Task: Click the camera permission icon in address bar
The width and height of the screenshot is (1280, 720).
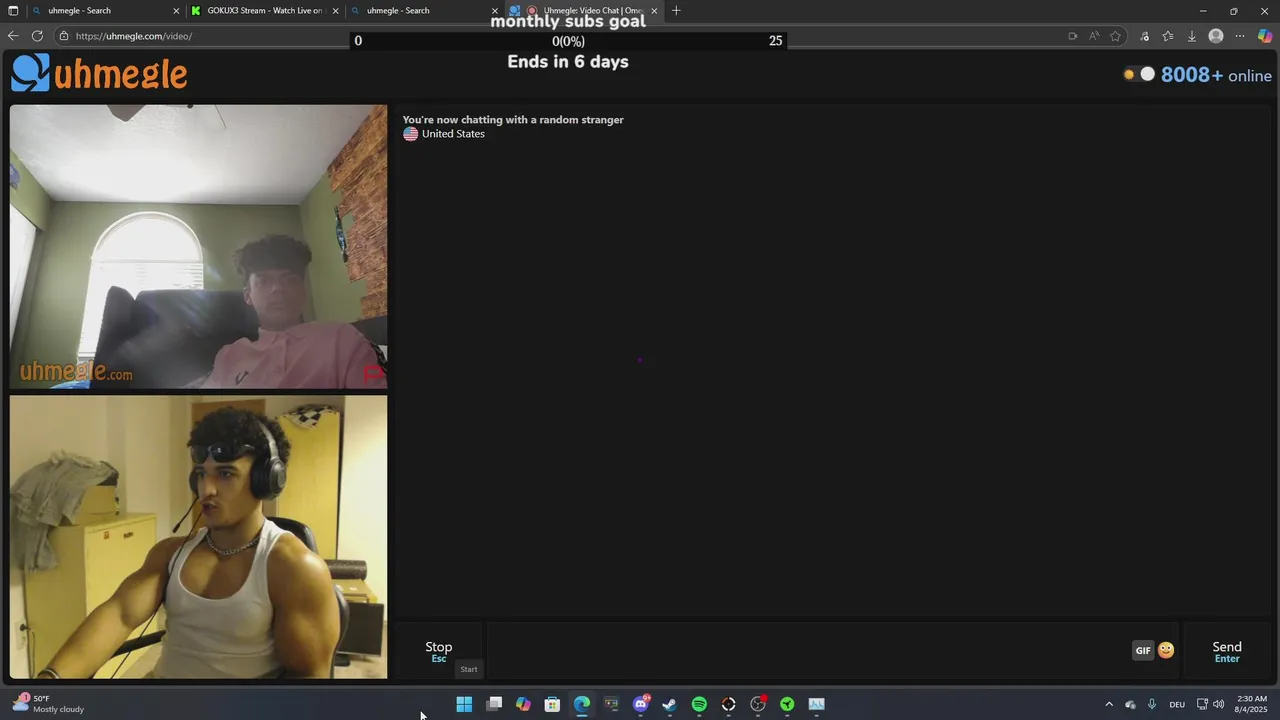Action: pyautogui.click(x=1073, y=36)
